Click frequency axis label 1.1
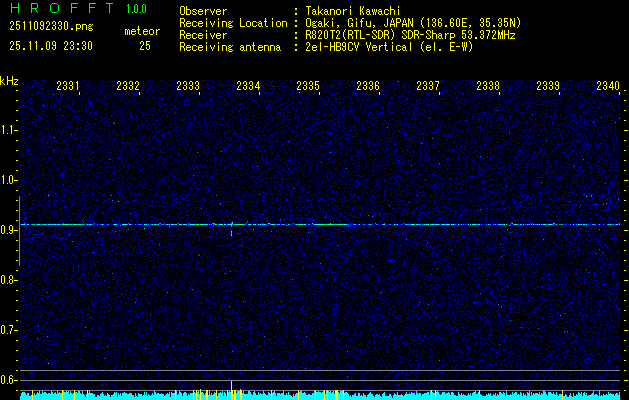 (x=8, y=130)
